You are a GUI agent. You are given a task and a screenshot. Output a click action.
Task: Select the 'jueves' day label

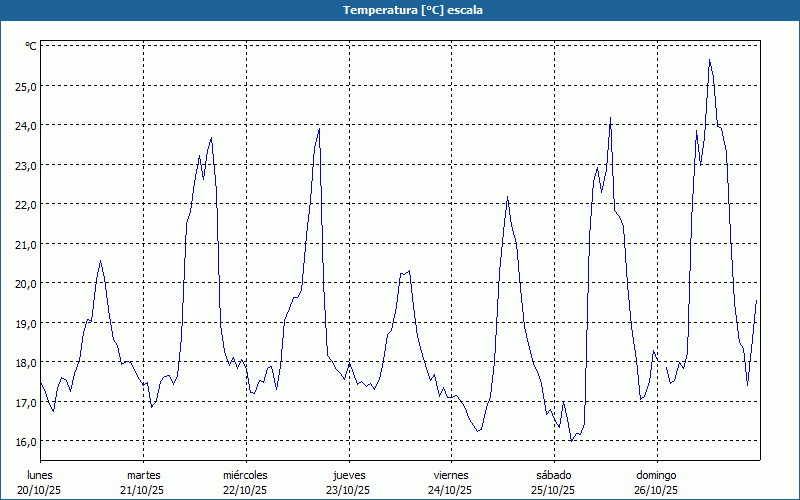click(x=348, y=474)
